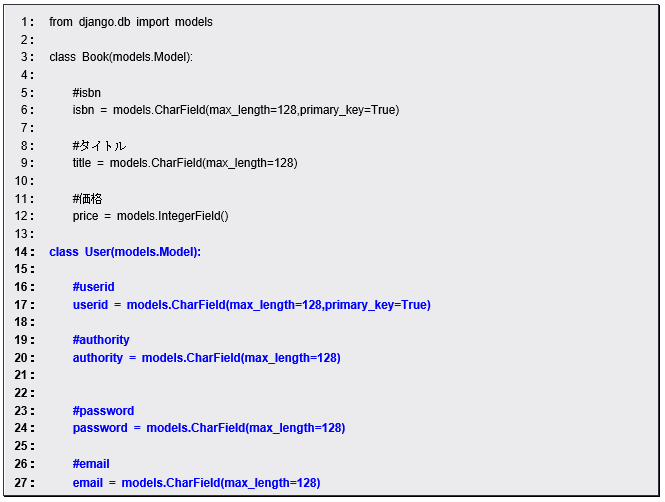Click the 'class Book(models.Model):' text
The height and width of the screenshot is (502, 665).
[121, 57]
